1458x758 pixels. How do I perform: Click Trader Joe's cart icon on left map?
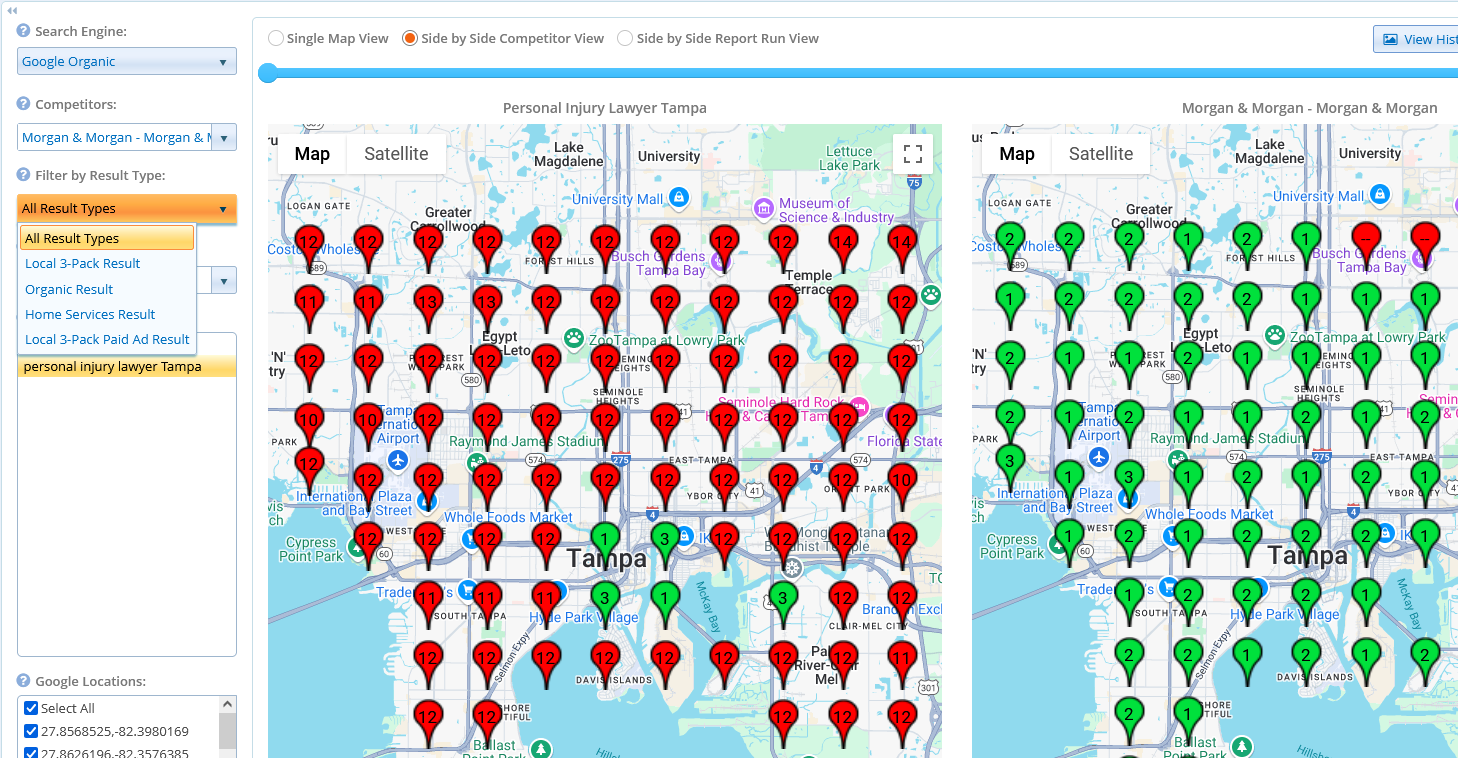(466, 589)
